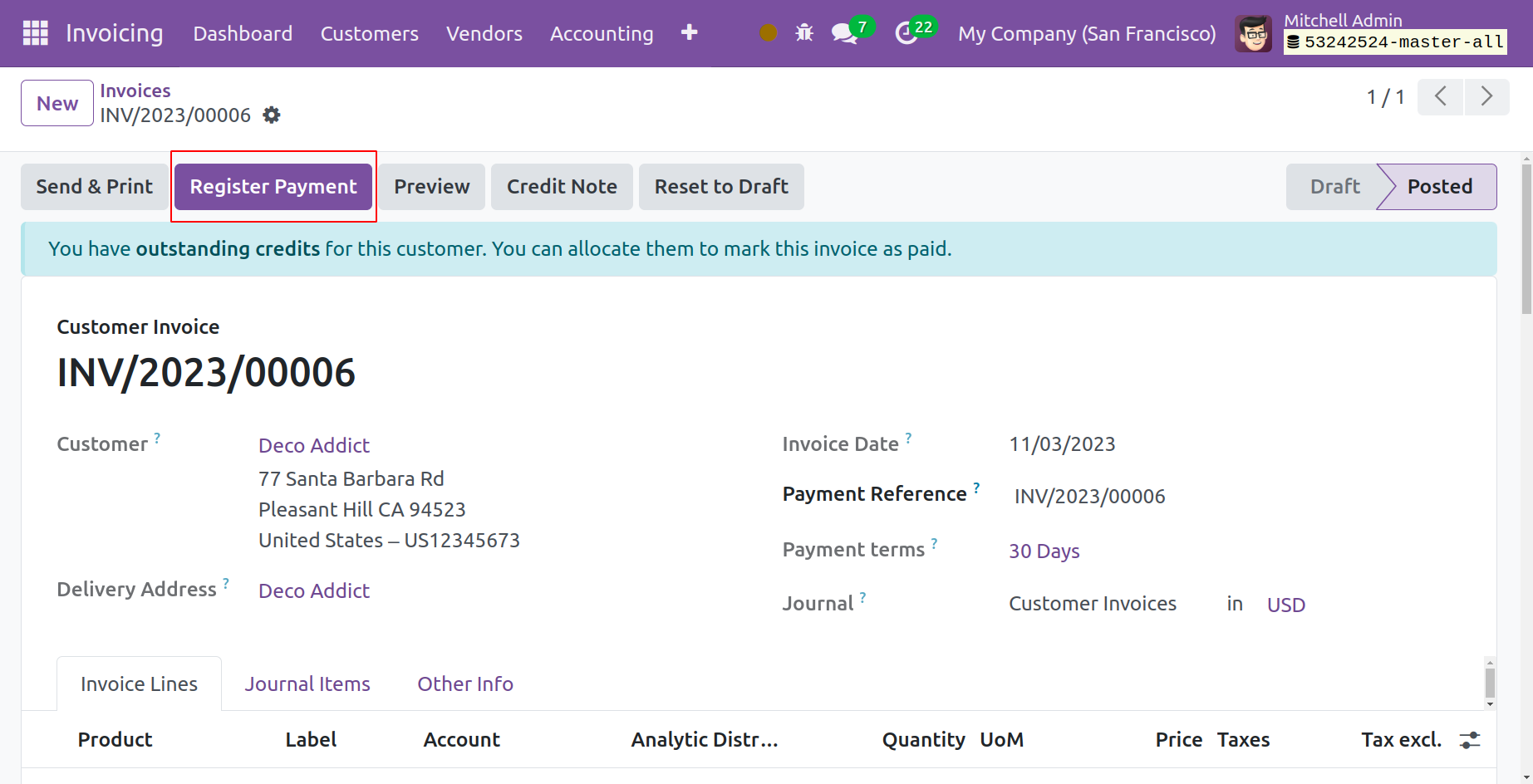Select the Posted status stage
1533x784 pixels.
pyautogui.click(x=1440, y=187)
